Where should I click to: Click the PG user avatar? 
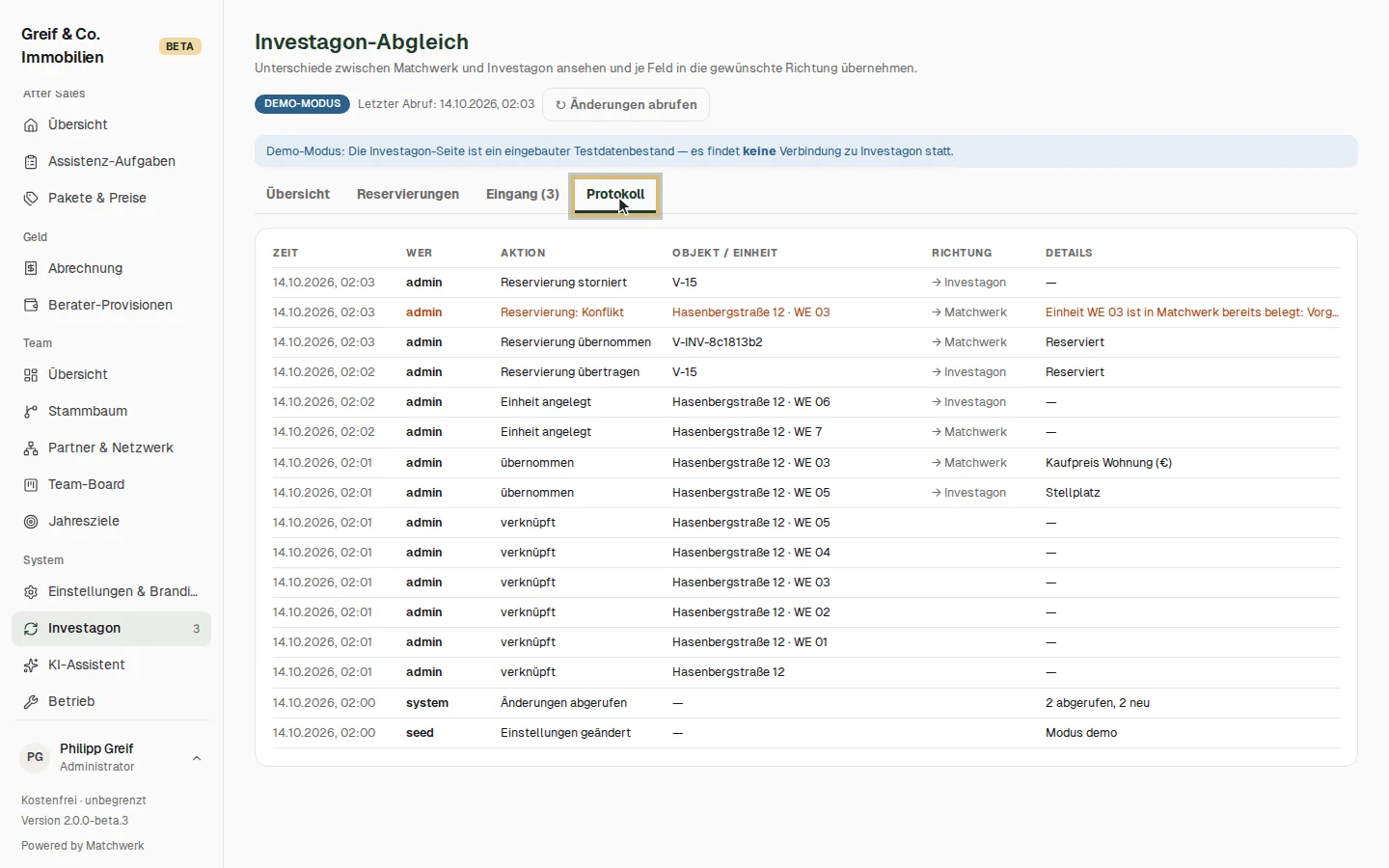[35, 757]
